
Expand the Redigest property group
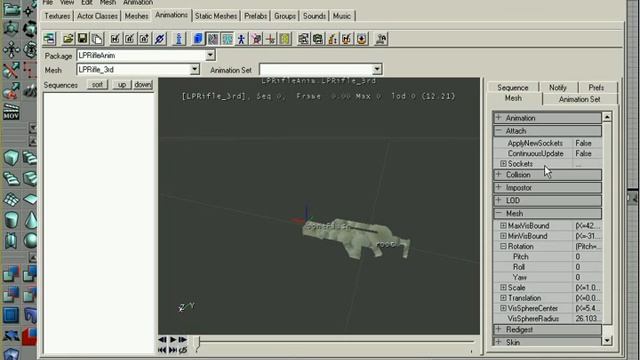point(498,329)
